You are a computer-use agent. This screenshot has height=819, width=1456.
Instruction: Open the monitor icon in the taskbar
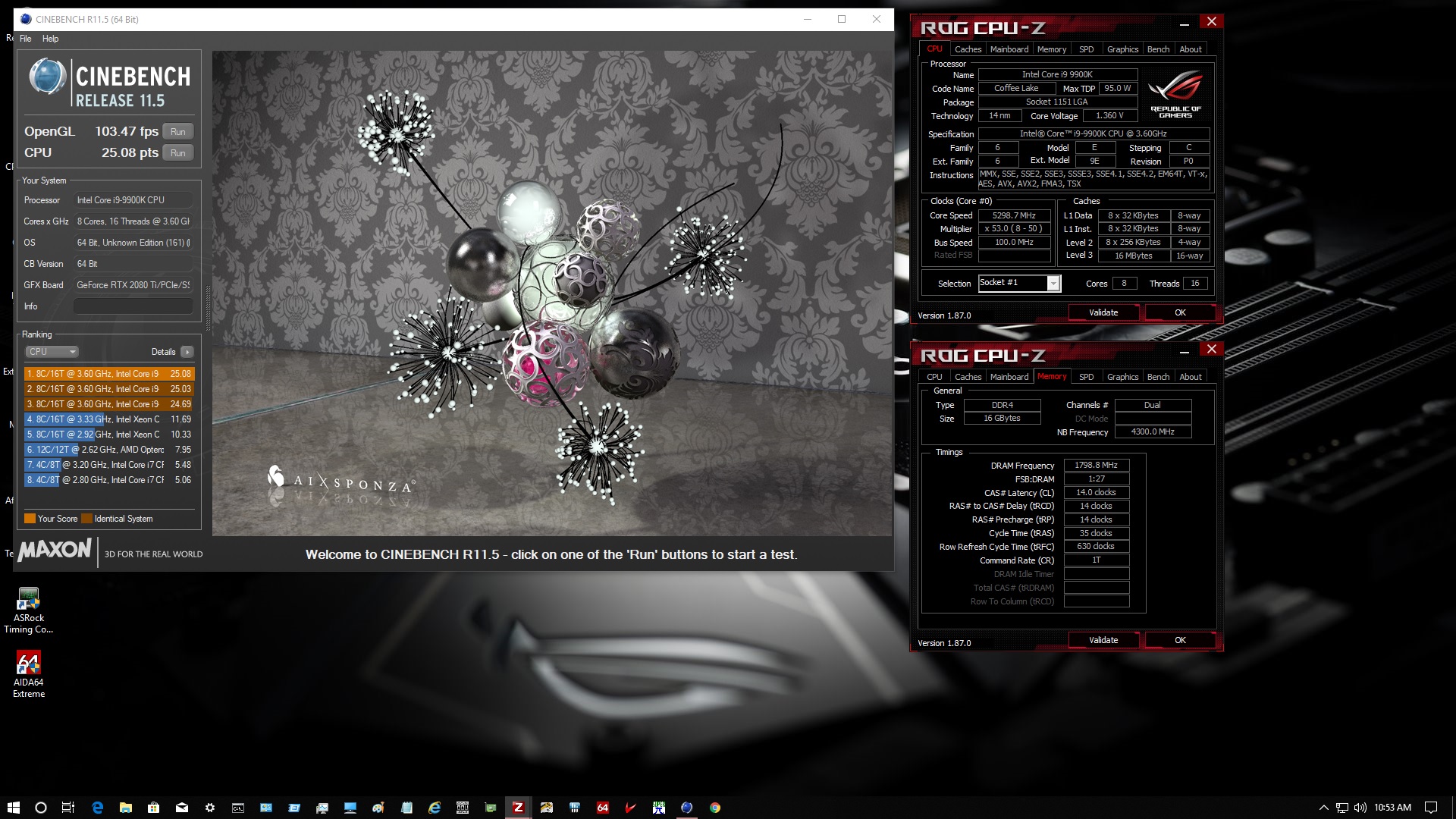click(x=350, y=808)
